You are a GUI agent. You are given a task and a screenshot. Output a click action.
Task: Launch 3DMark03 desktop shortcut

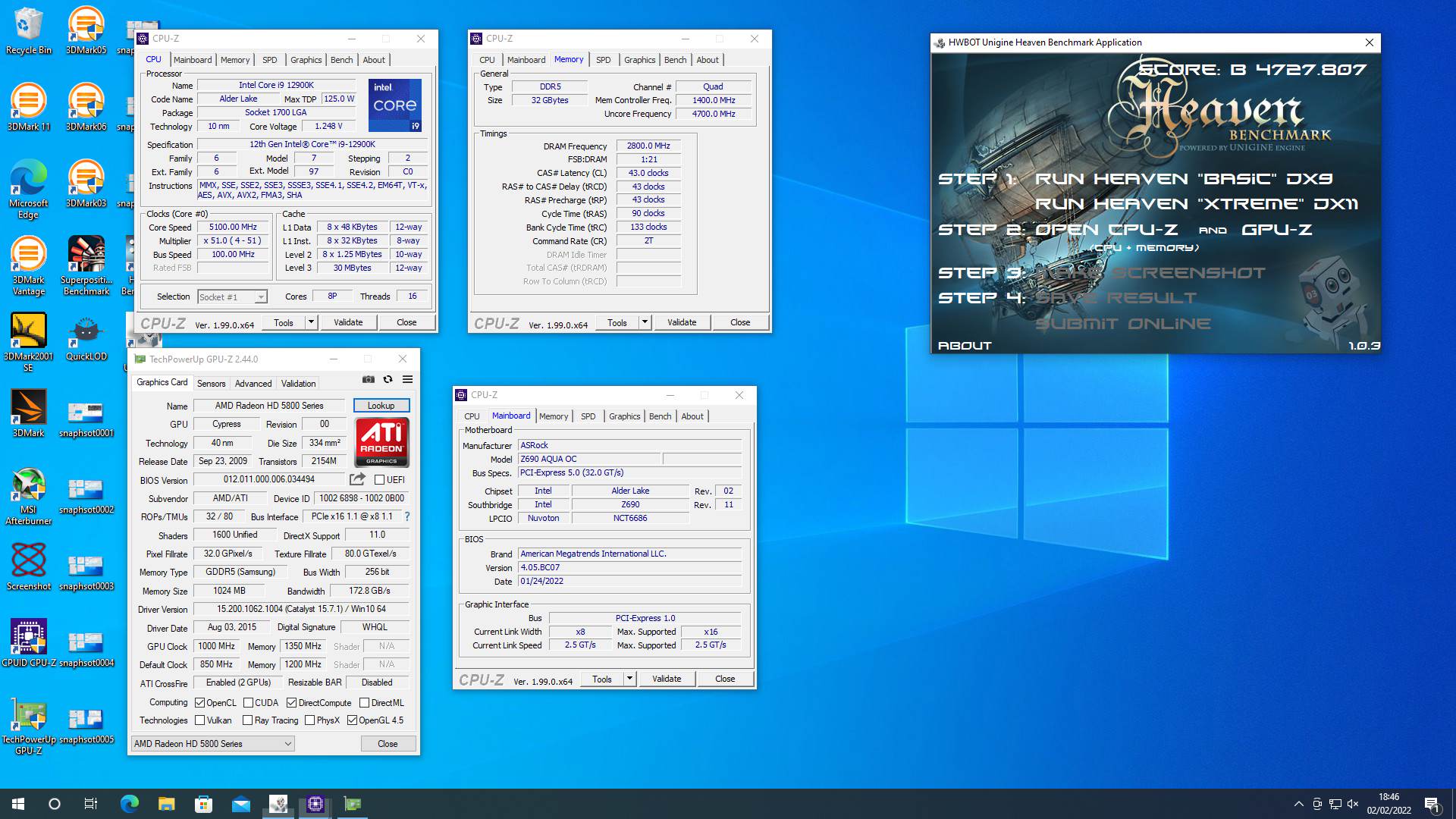pos(86,184)
